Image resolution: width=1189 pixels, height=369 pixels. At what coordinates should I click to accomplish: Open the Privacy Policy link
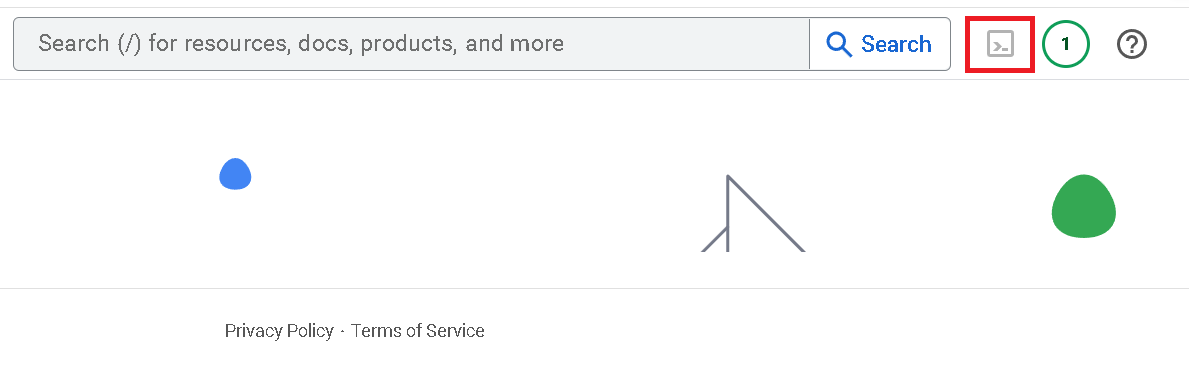[279, 331]
